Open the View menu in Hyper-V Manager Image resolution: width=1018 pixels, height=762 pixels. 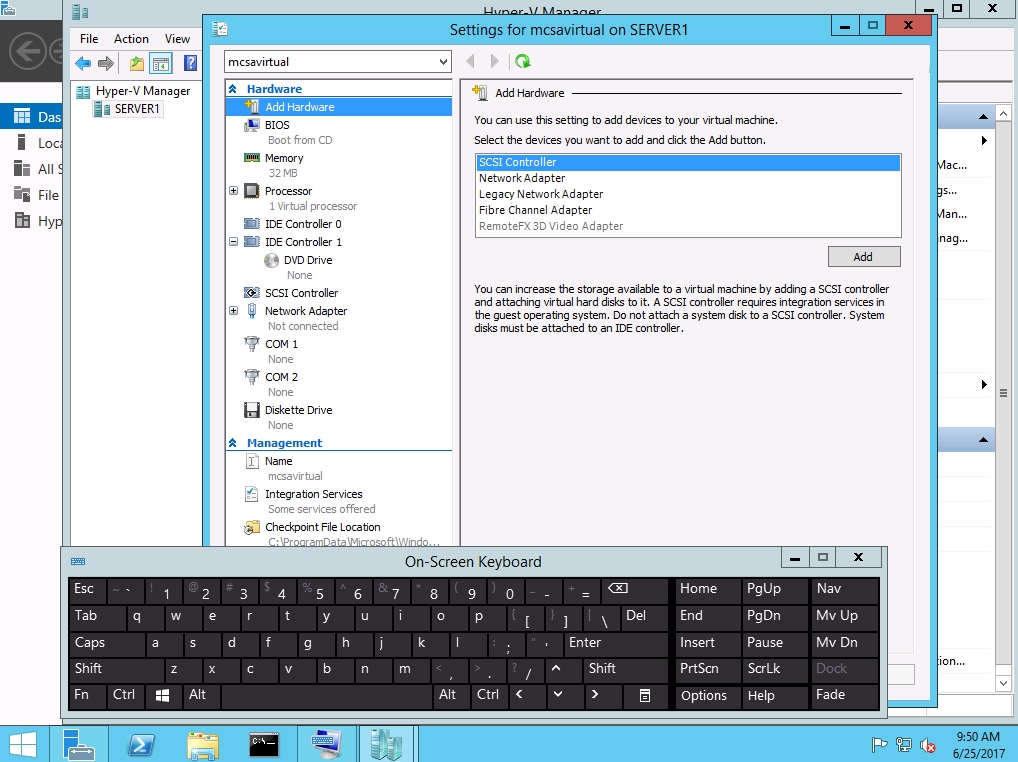tap(177, 39)
